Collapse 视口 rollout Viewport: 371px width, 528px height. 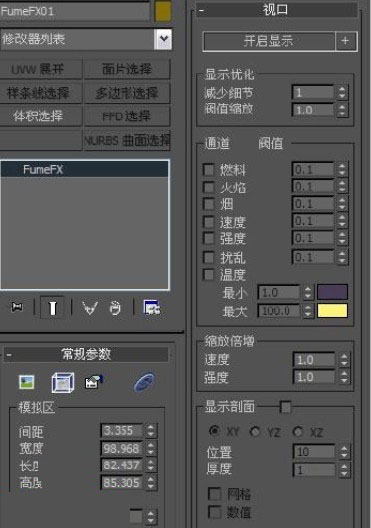(201, 10)
